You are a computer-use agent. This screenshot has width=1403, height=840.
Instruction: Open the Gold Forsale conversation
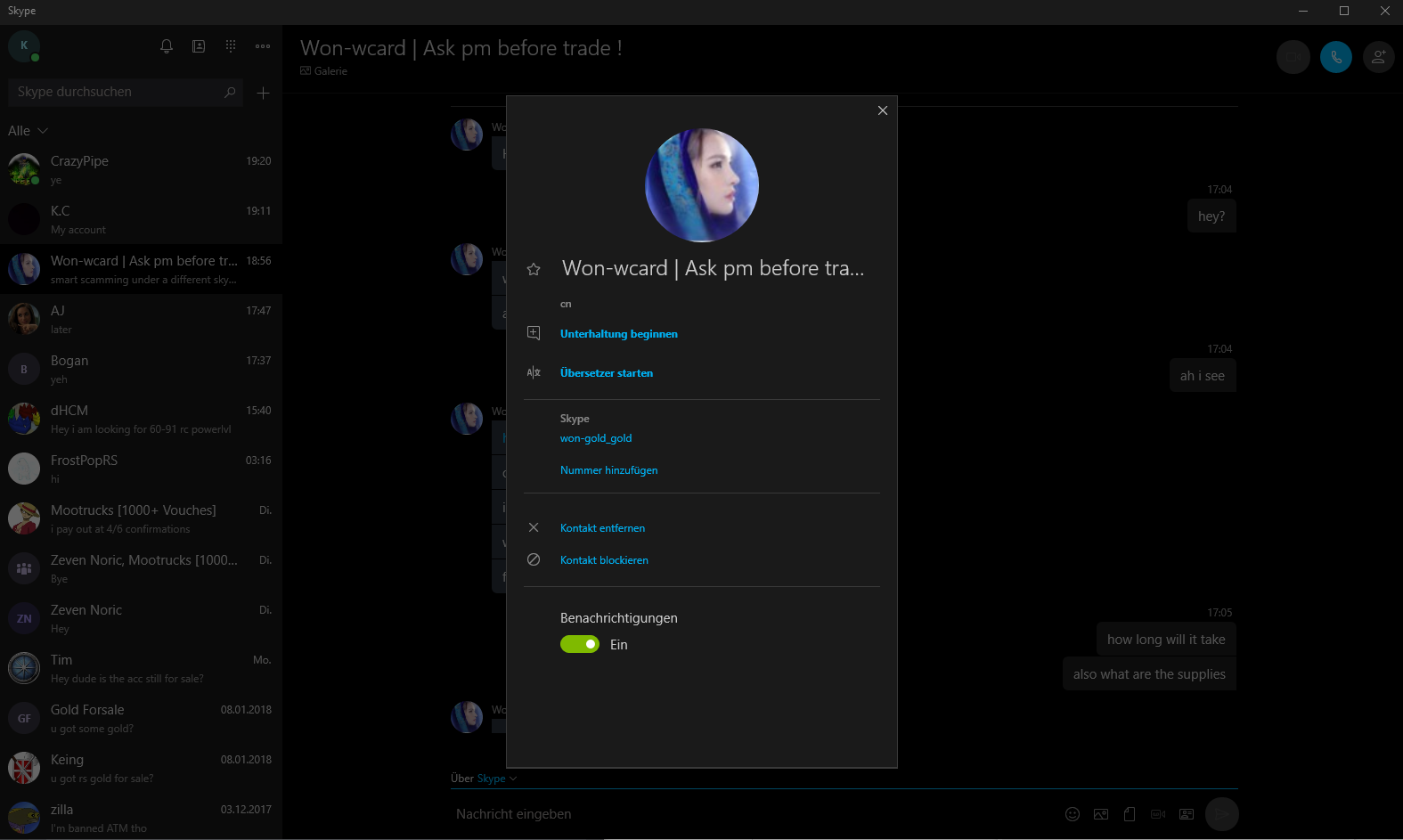tap(141, 718)
